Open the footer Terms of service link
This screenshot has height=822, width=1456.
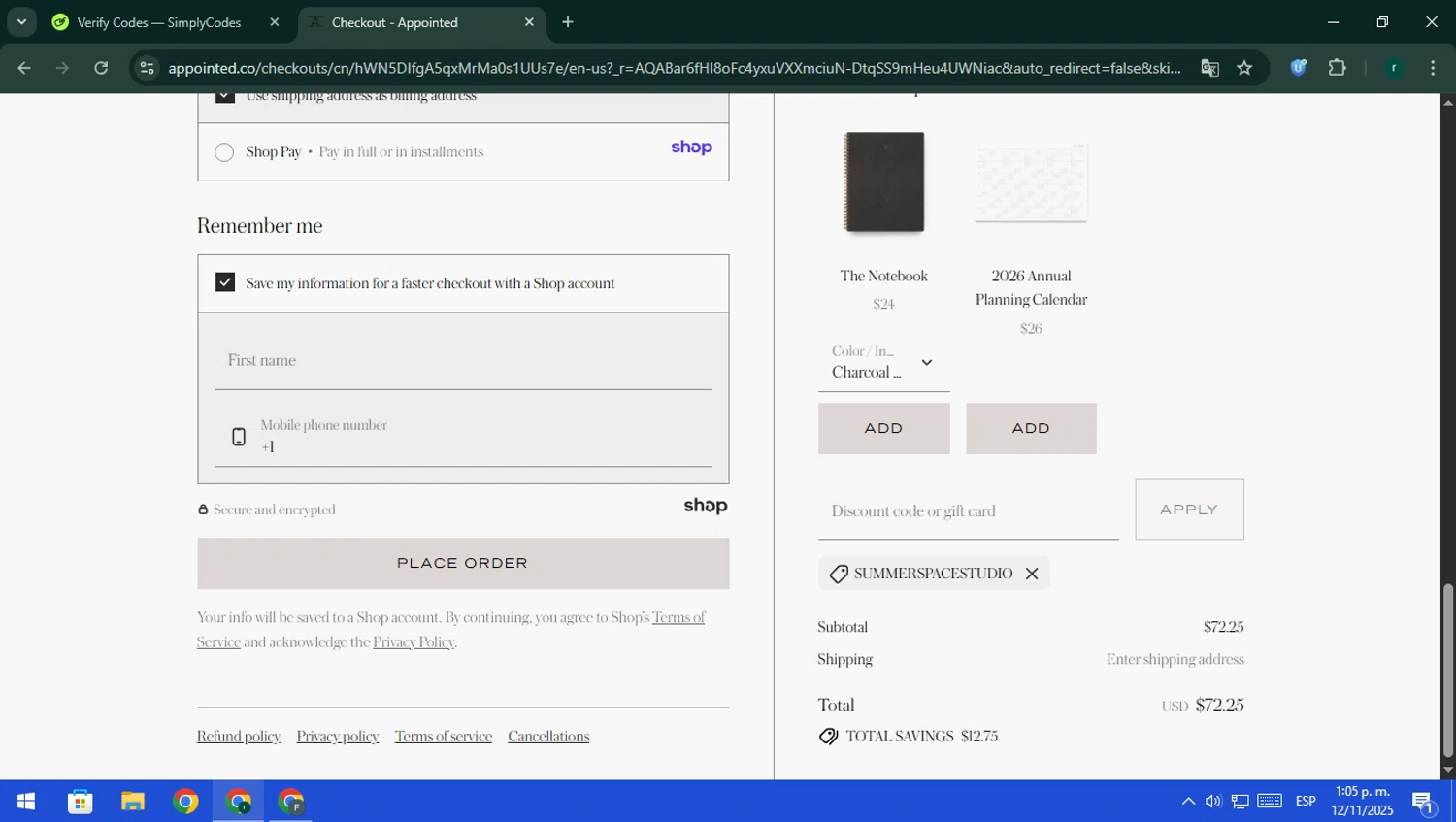(444, 737)
